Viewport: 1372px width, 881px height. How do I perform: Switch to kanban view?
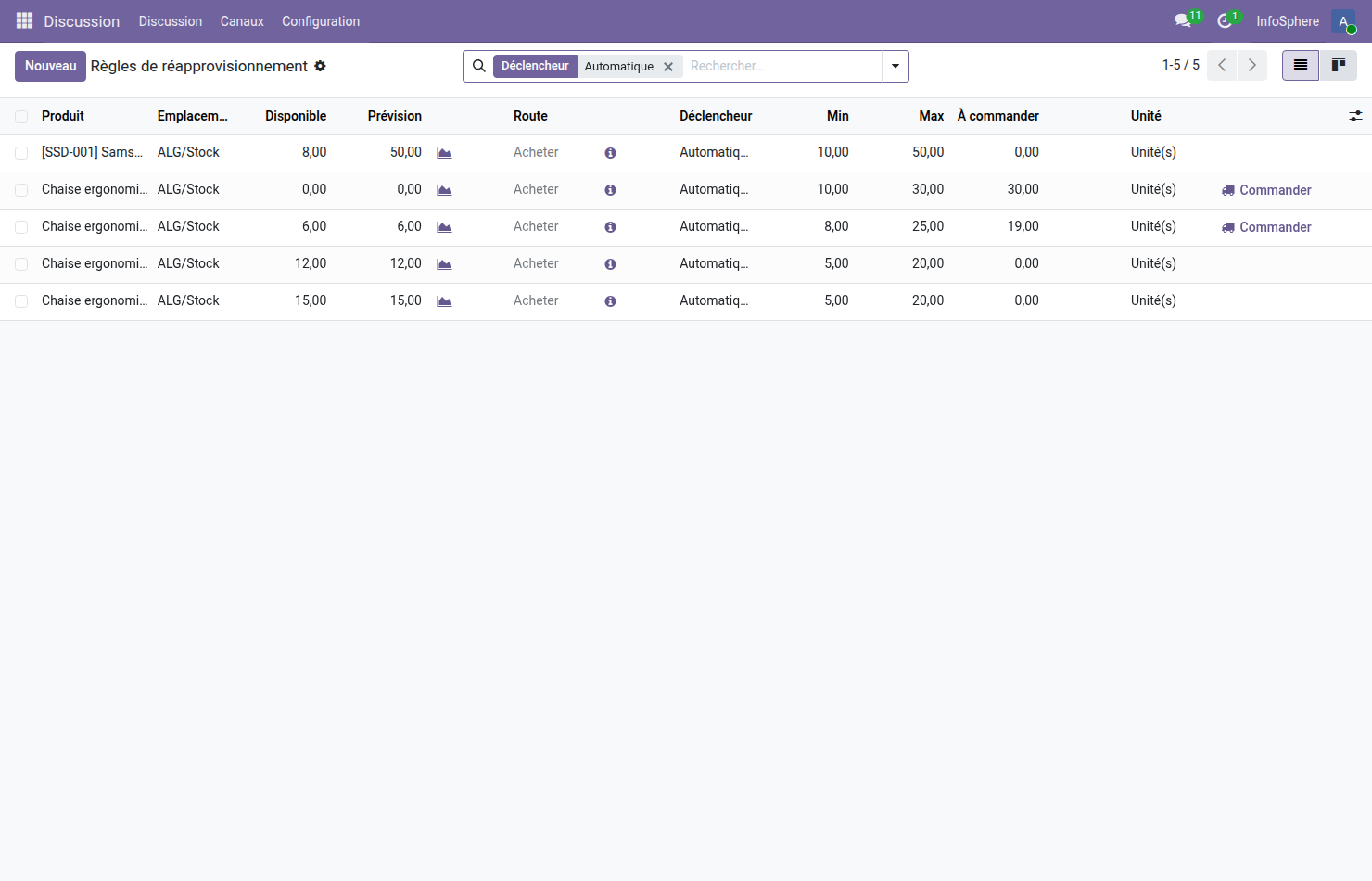[1339, 65]
